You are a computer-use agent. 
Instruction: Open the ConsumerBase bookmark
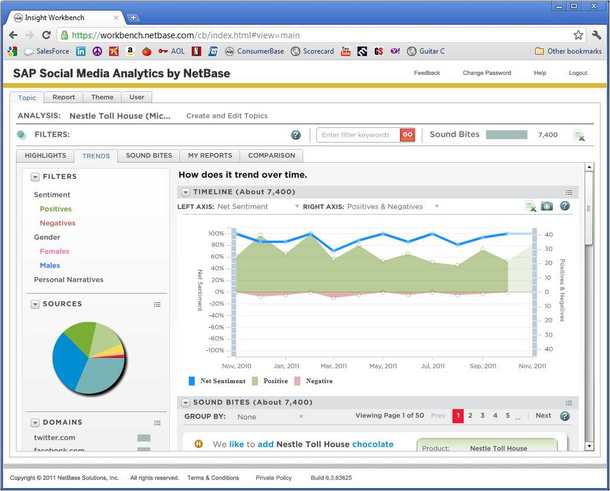(x=254, y=51)
